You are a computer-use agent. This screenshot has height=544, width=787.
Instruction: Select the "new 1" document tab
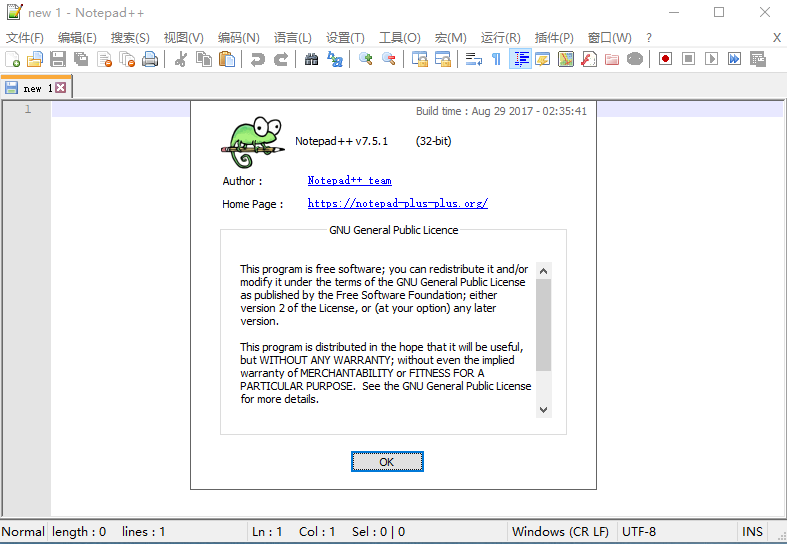click(37, 88)
